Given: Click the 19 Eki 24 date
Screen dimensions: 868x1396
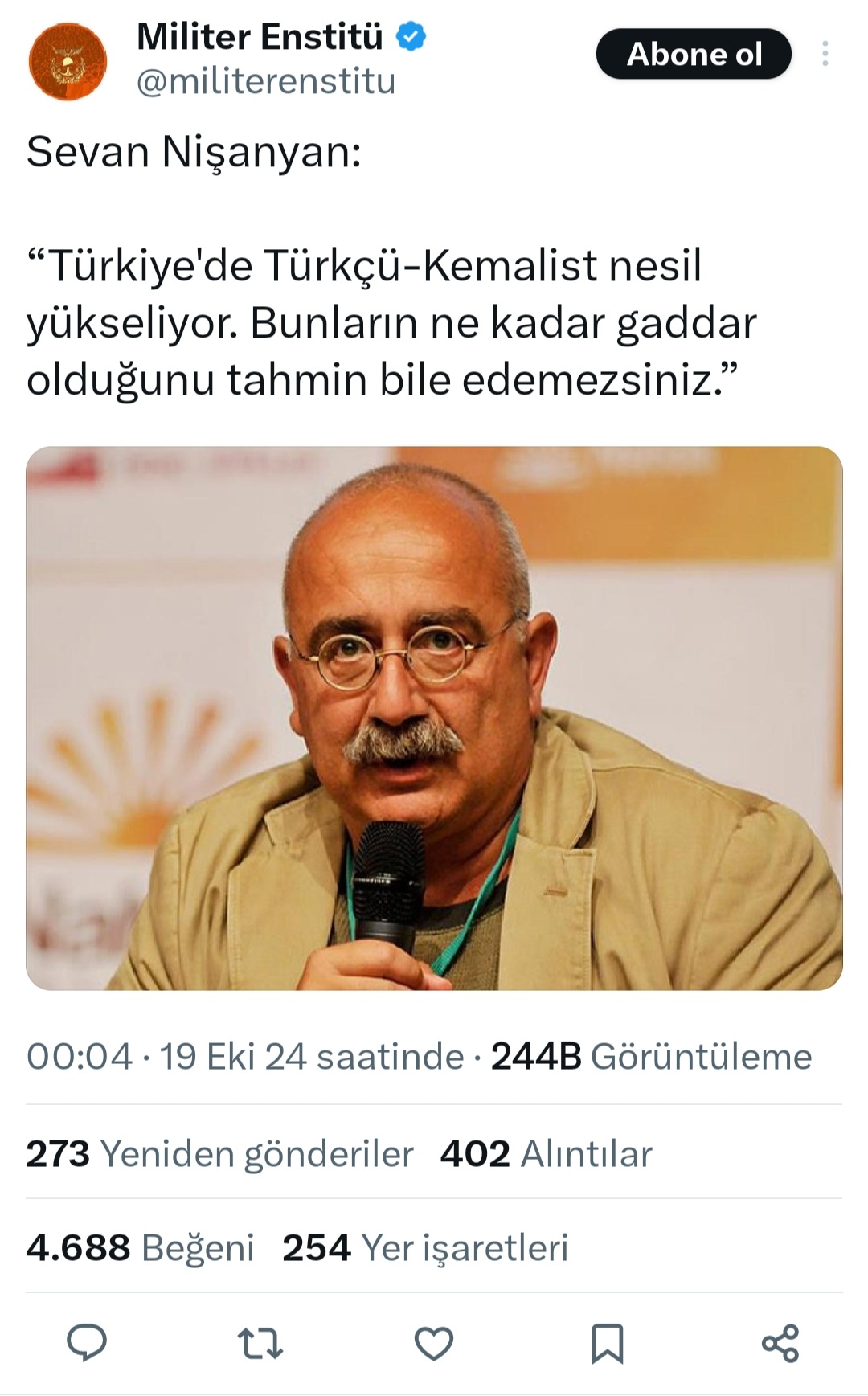Looking at the screenshot, I should tap(233, 1056).
